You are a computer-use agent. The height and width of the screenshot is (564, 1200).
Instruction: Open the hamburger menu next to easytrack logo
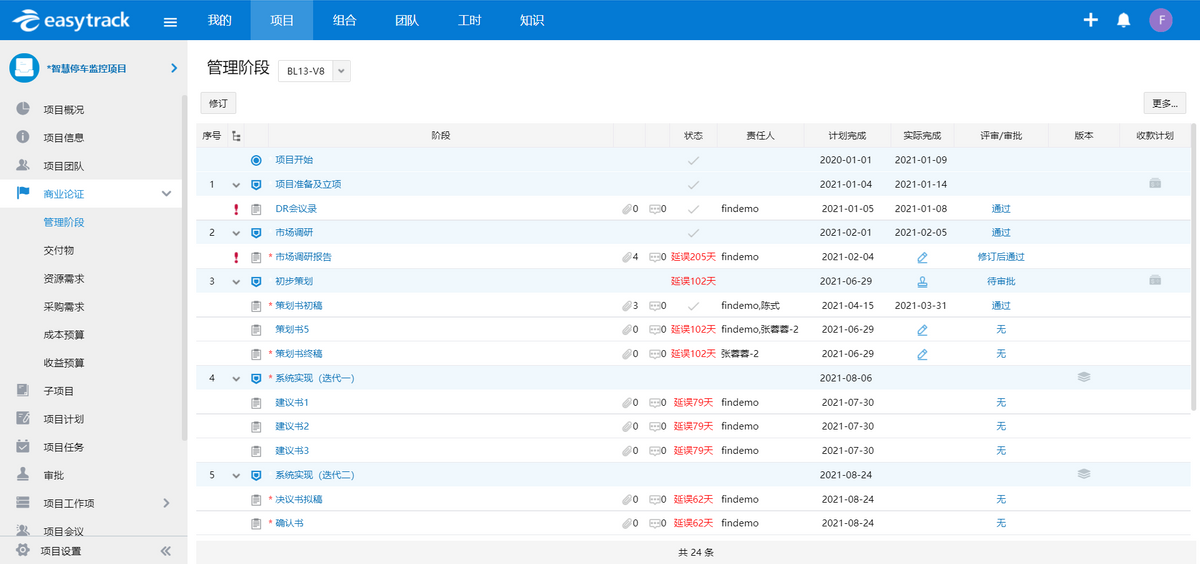(x=170, y=21)
